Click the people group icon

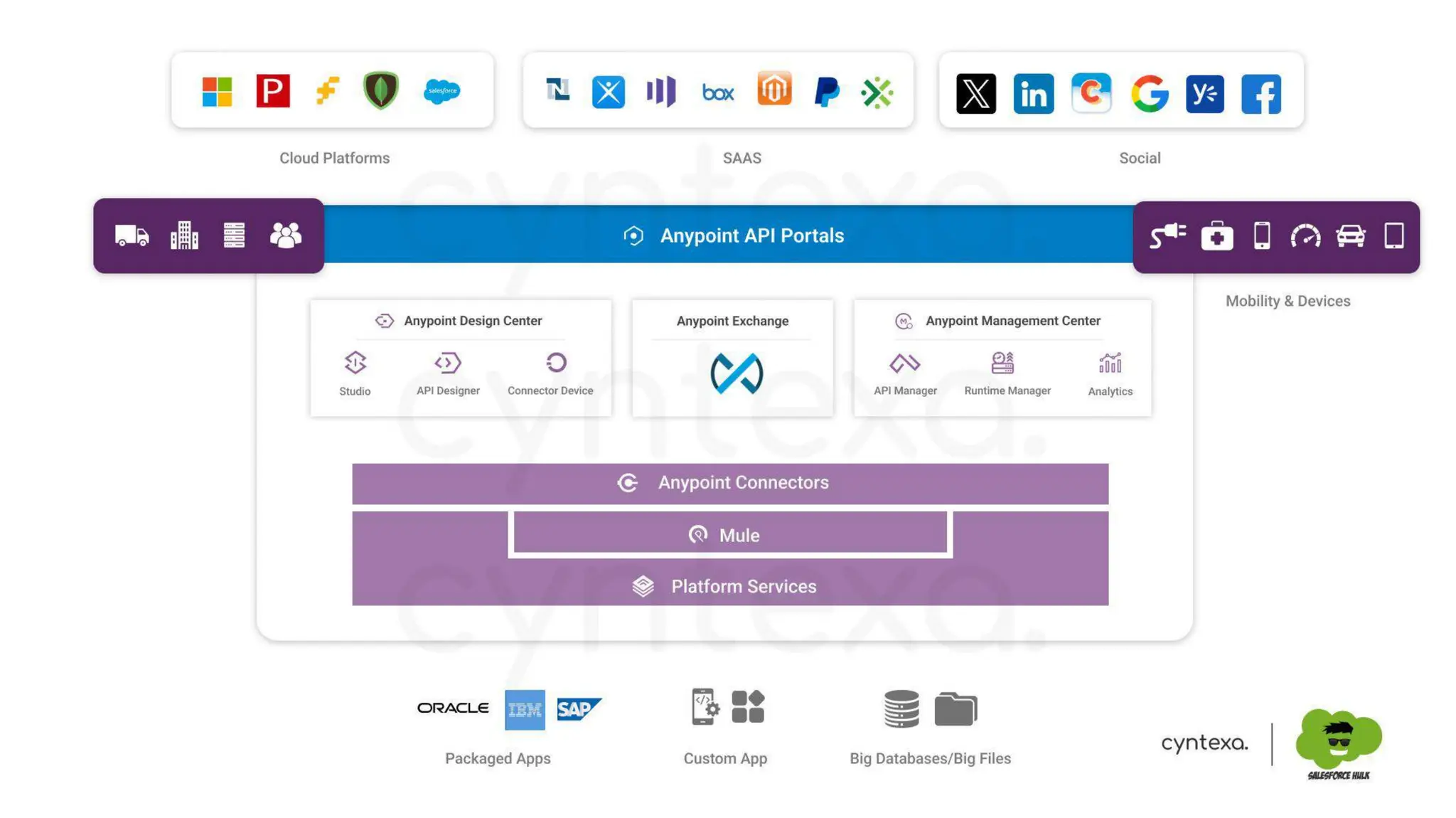point(286,235)
